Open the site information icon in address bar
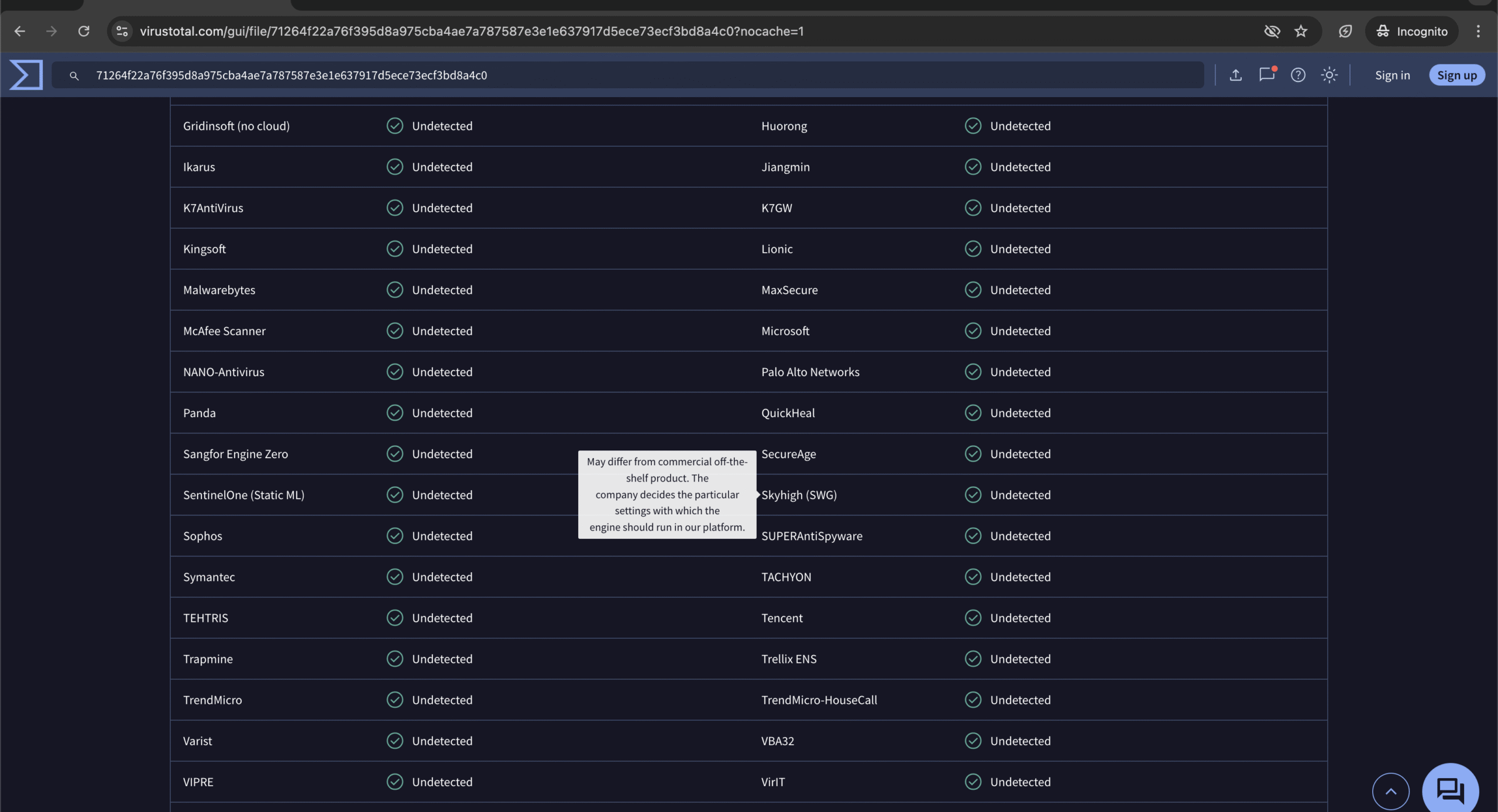This screenshot has height=812, width=1498. tap(122, 31)
